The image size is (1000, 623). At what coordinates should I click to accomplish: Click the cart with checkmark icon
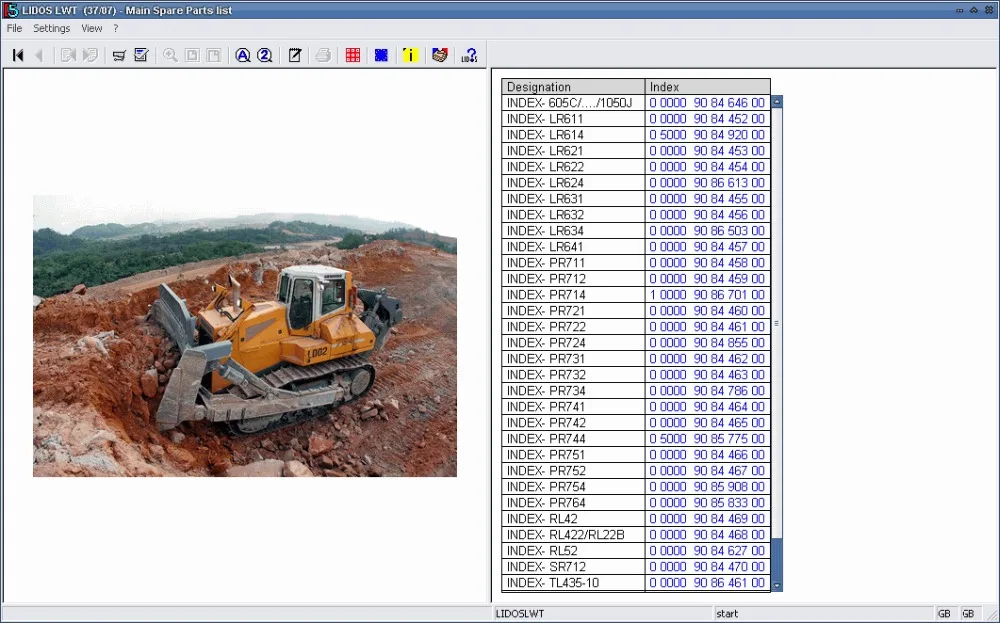pos(141,55)
